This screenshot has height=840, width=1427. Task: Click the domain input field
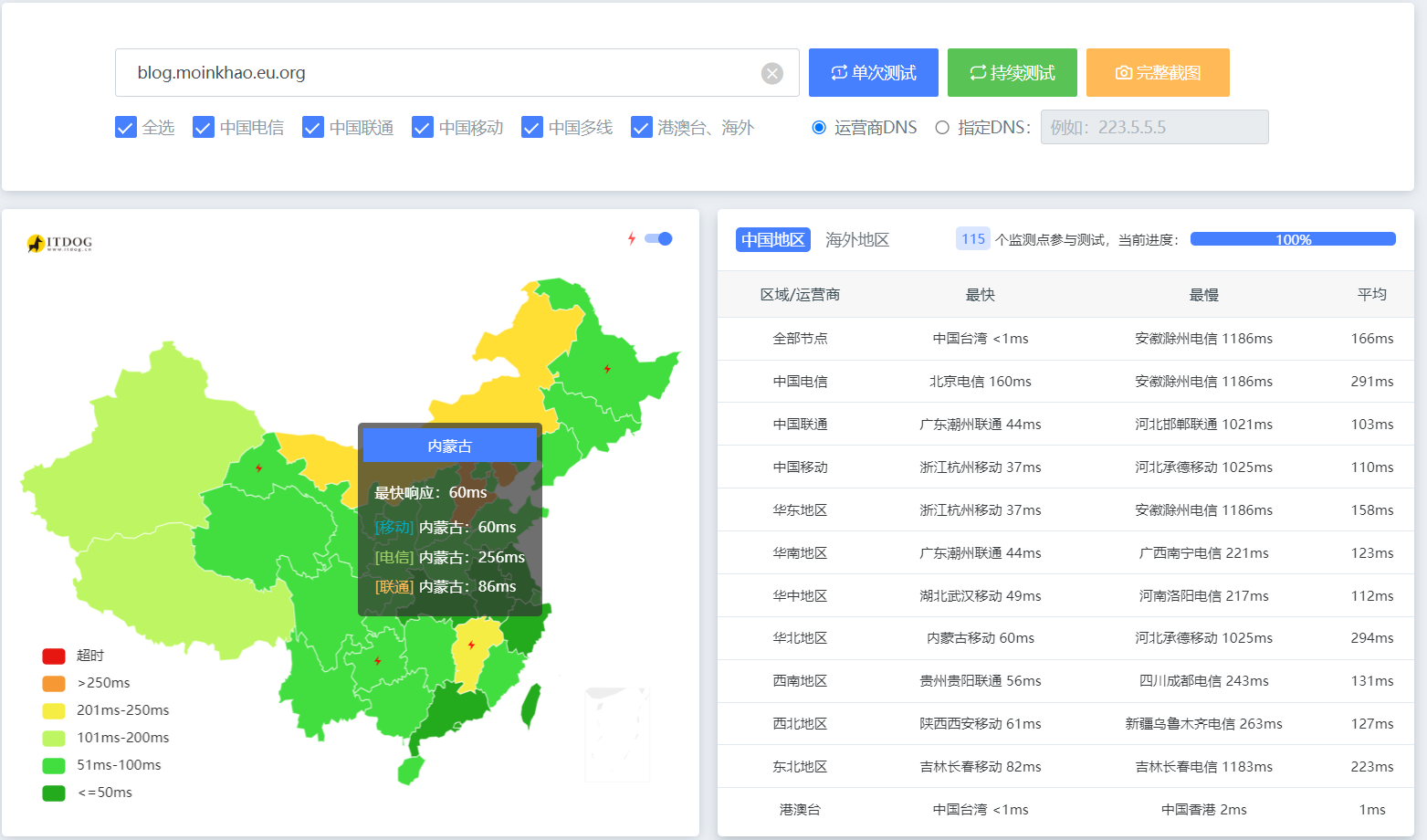pyautogui.click(x=456, y=72)
